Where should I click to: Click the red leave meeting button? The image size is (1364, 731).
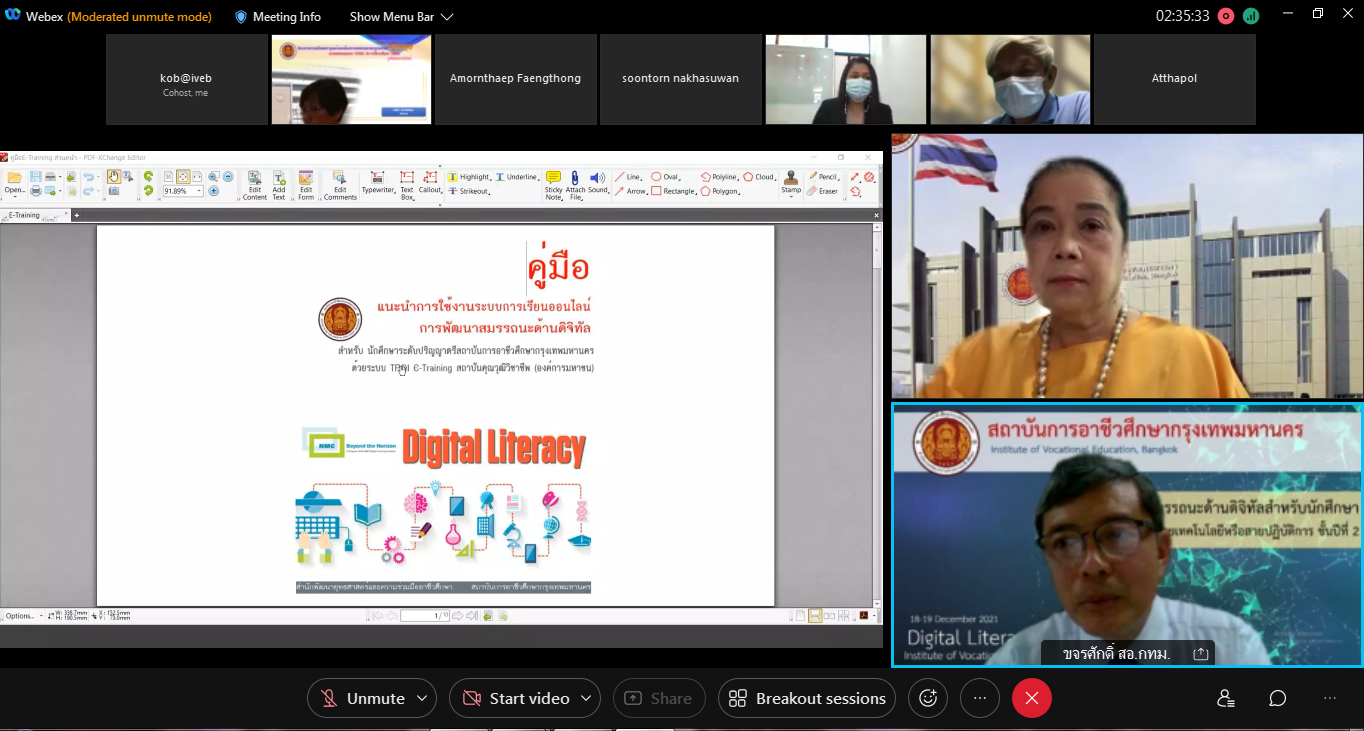click(x=1031, y=698)
